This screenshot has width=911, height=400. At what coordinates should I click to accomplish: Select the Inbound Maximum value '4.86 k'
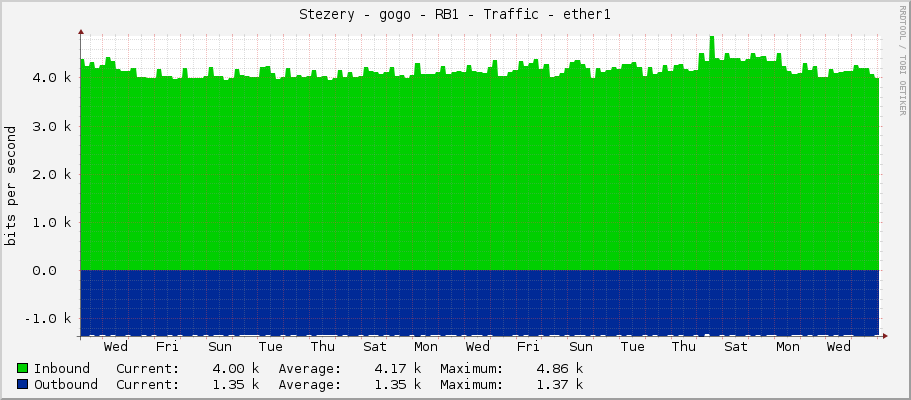(x=559, y=369)
